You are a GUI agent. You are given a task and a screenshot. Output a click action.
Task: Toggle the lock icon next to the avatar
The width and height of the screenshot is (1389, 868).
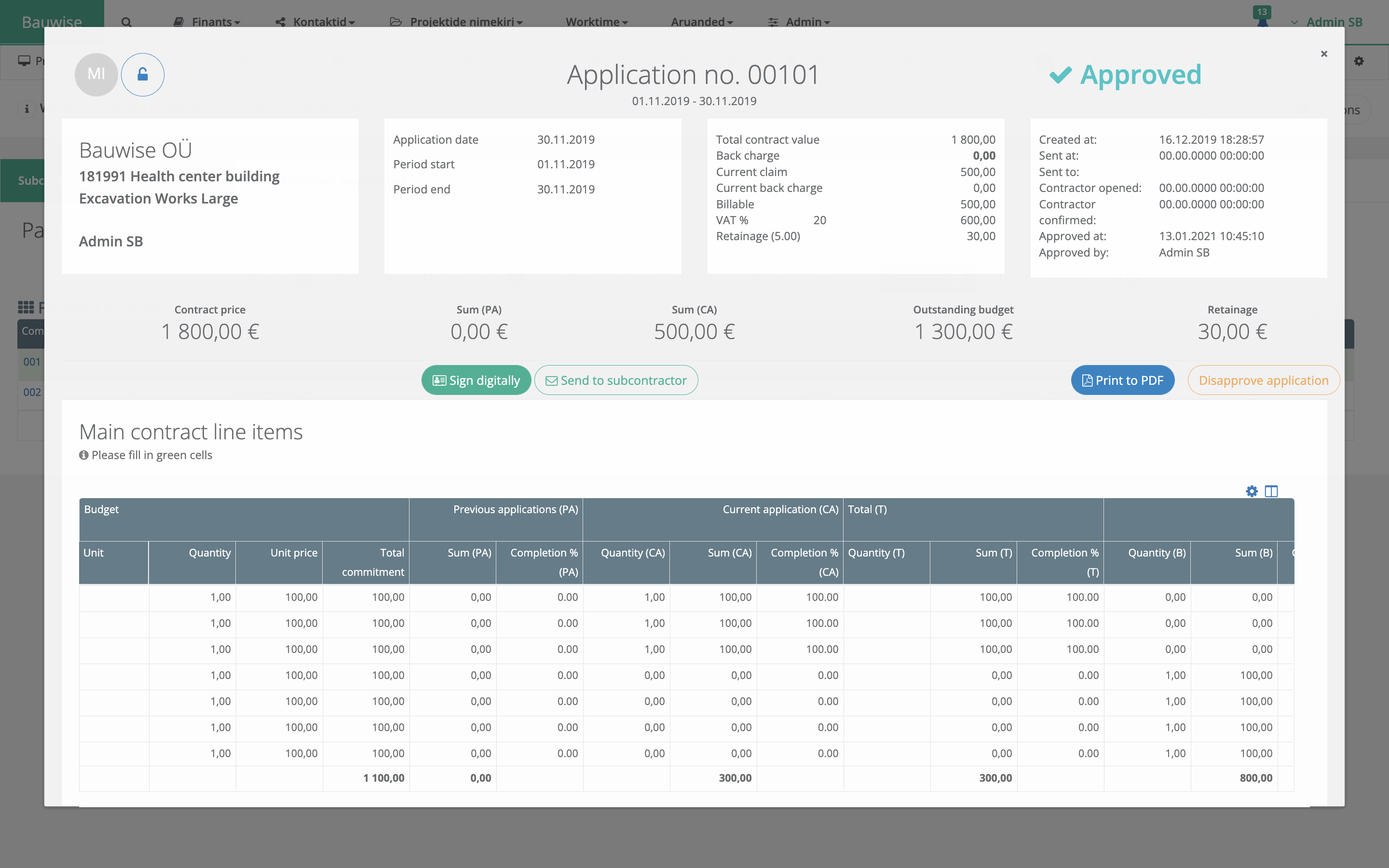pos(142,74)
